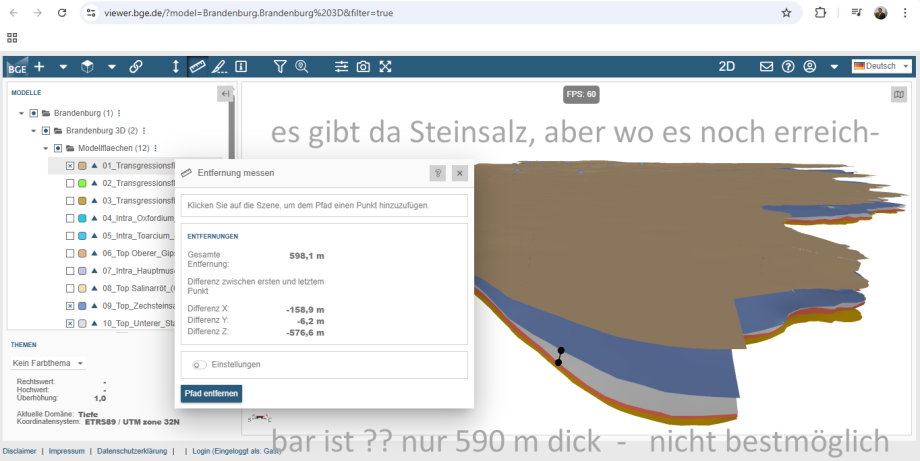Viewport: 920px width, 461px height.
Task: Collapse the Modellflaechen tree folder
Action: [45, 148]
